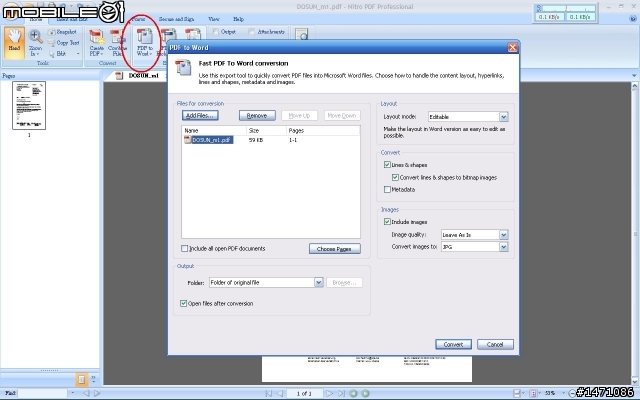Pick the Copy Text tool
Viewport: 640px width, 400px height.
tap(64, 42)
